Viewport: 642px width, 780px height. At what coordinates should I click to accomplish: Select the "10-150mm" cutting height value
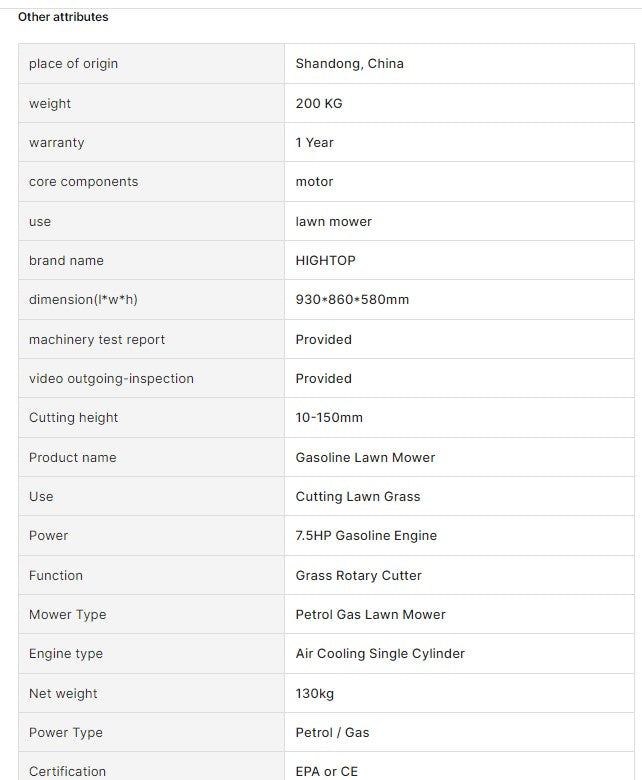tap(329, 418)
